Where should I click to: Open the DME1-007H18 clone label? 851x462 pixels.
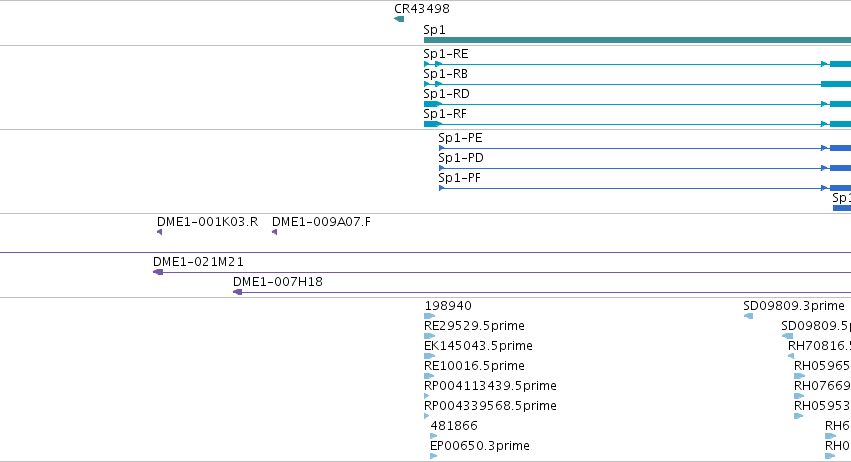pos(278,282)
